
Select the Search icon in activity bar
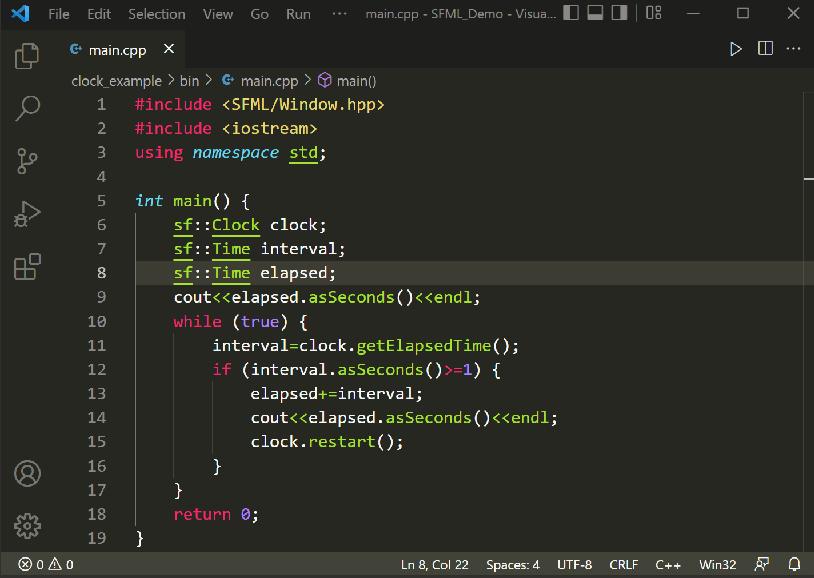coord(27,108)
